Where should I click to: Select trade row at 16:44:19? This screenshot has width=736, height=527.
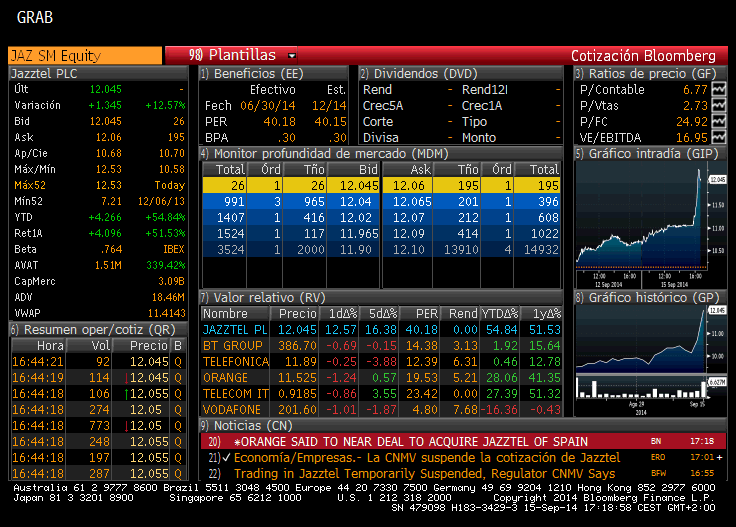point(98,377)
